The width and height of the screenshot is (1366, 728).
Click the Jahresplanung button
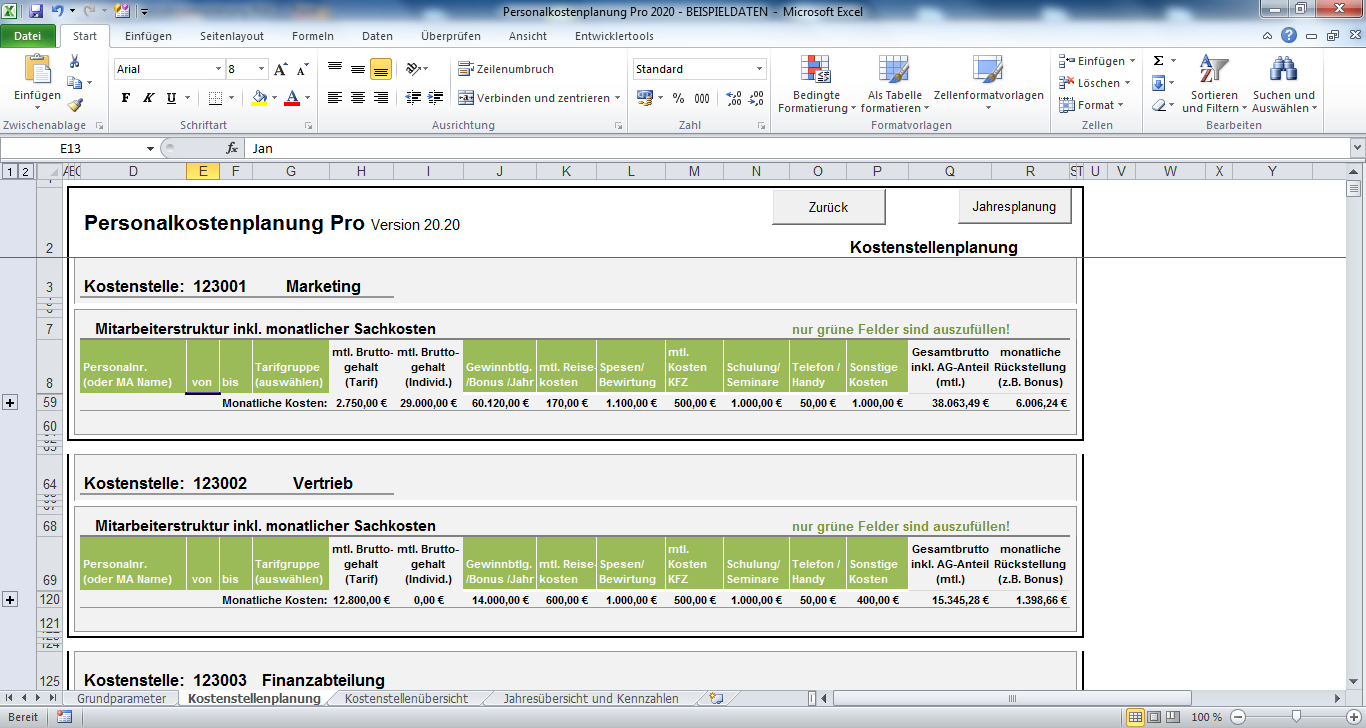pyautogui.click(x=1014, y=207)
